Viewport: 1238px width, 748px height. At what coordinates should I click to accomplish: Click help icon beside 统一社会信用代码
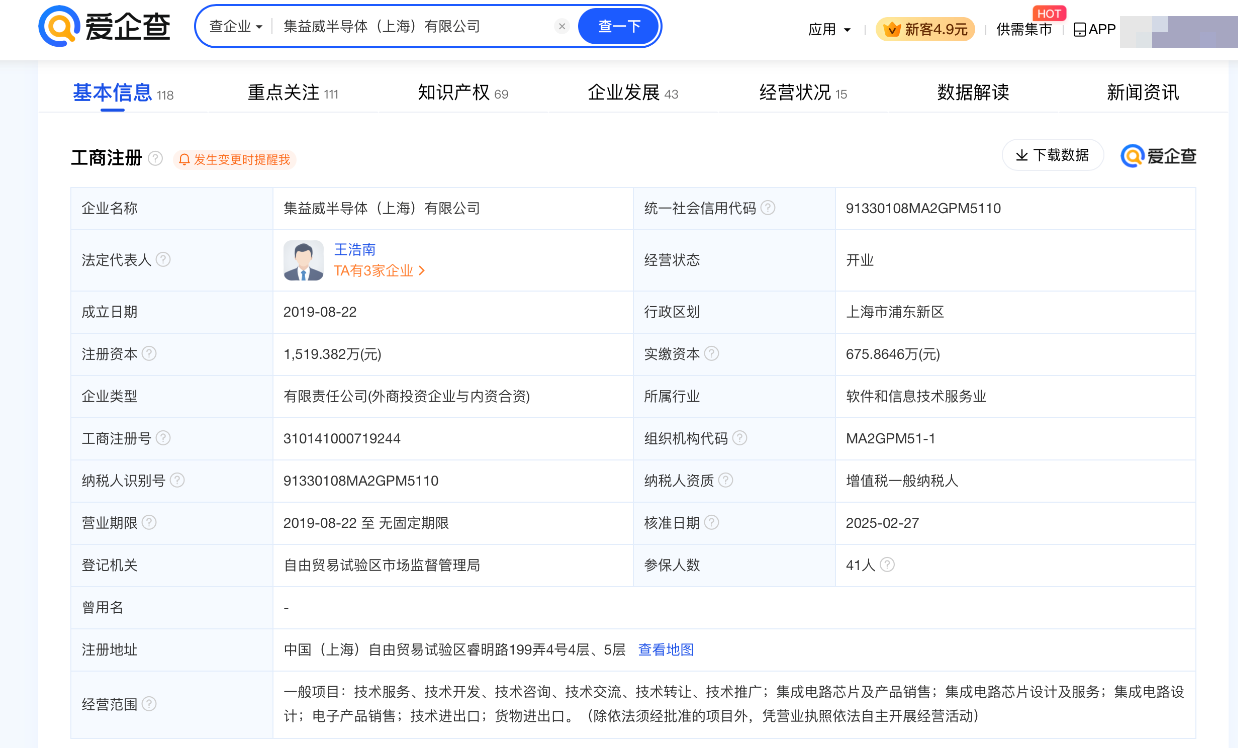pyautogui.click(x=768, y=208)
